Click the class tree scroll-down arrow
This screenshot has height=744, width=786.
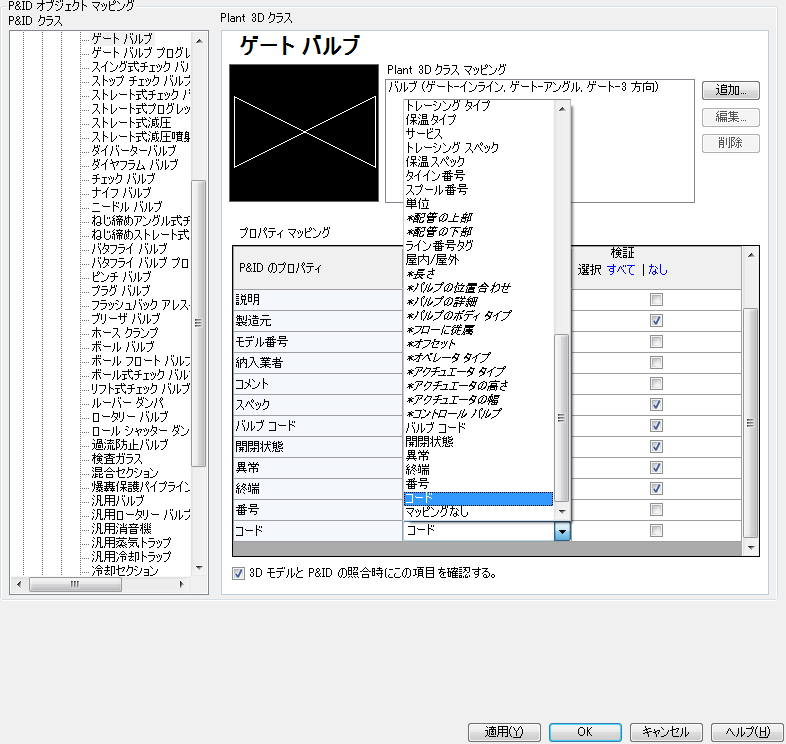199,568
